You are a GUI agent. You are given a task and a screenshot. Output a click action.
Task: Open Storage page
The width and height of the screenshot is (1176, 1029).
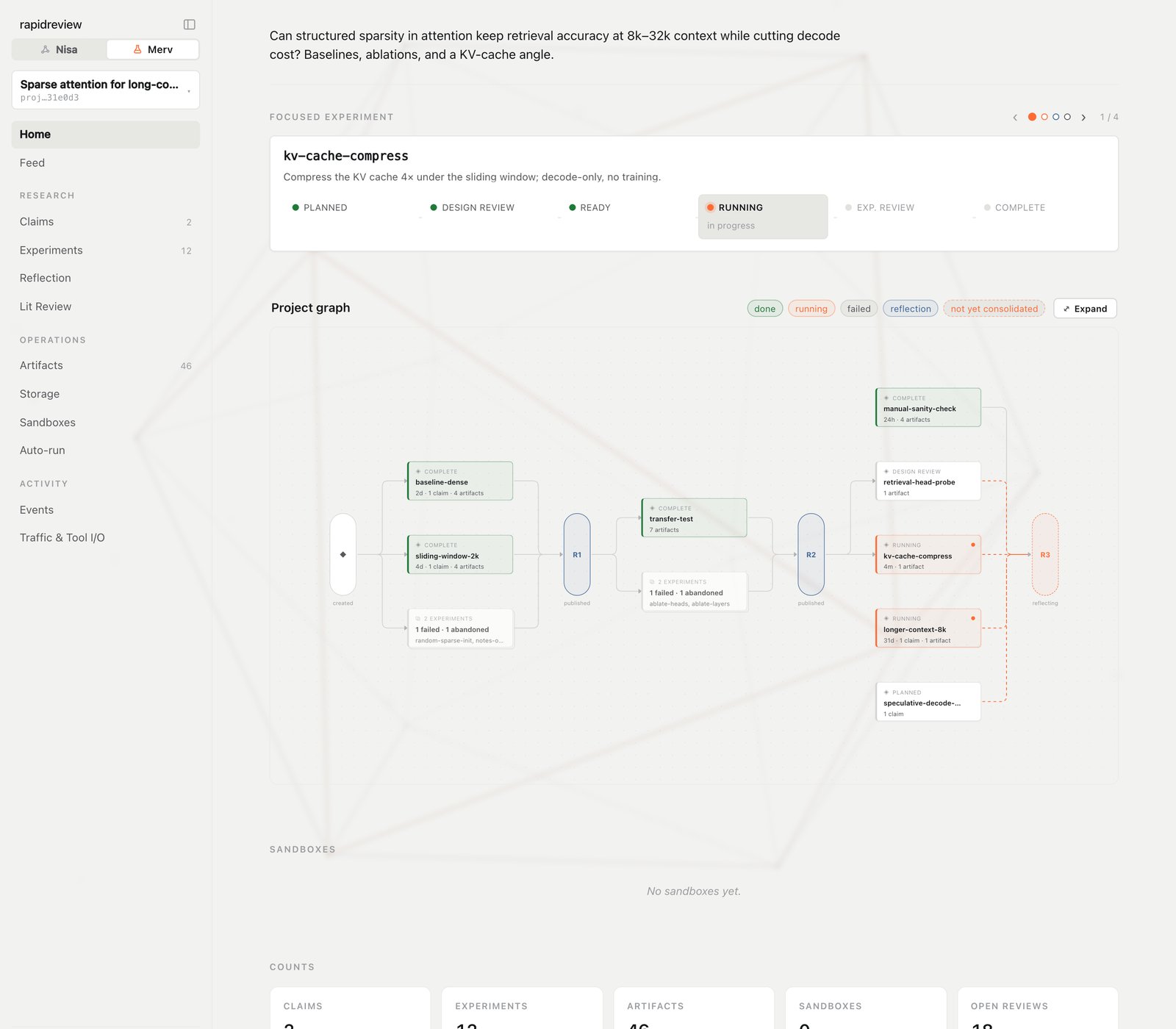(x=106, y=394)
